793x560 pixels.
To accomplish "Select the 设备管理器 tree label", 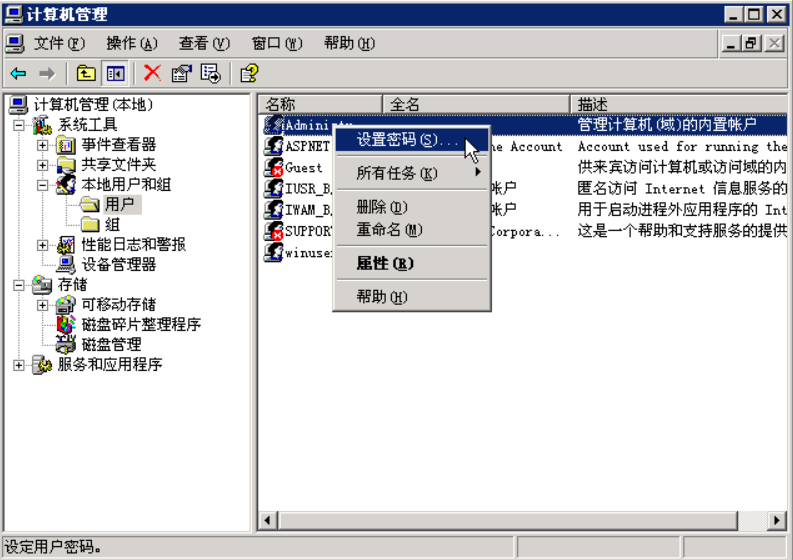I will (x=119, y=265).
